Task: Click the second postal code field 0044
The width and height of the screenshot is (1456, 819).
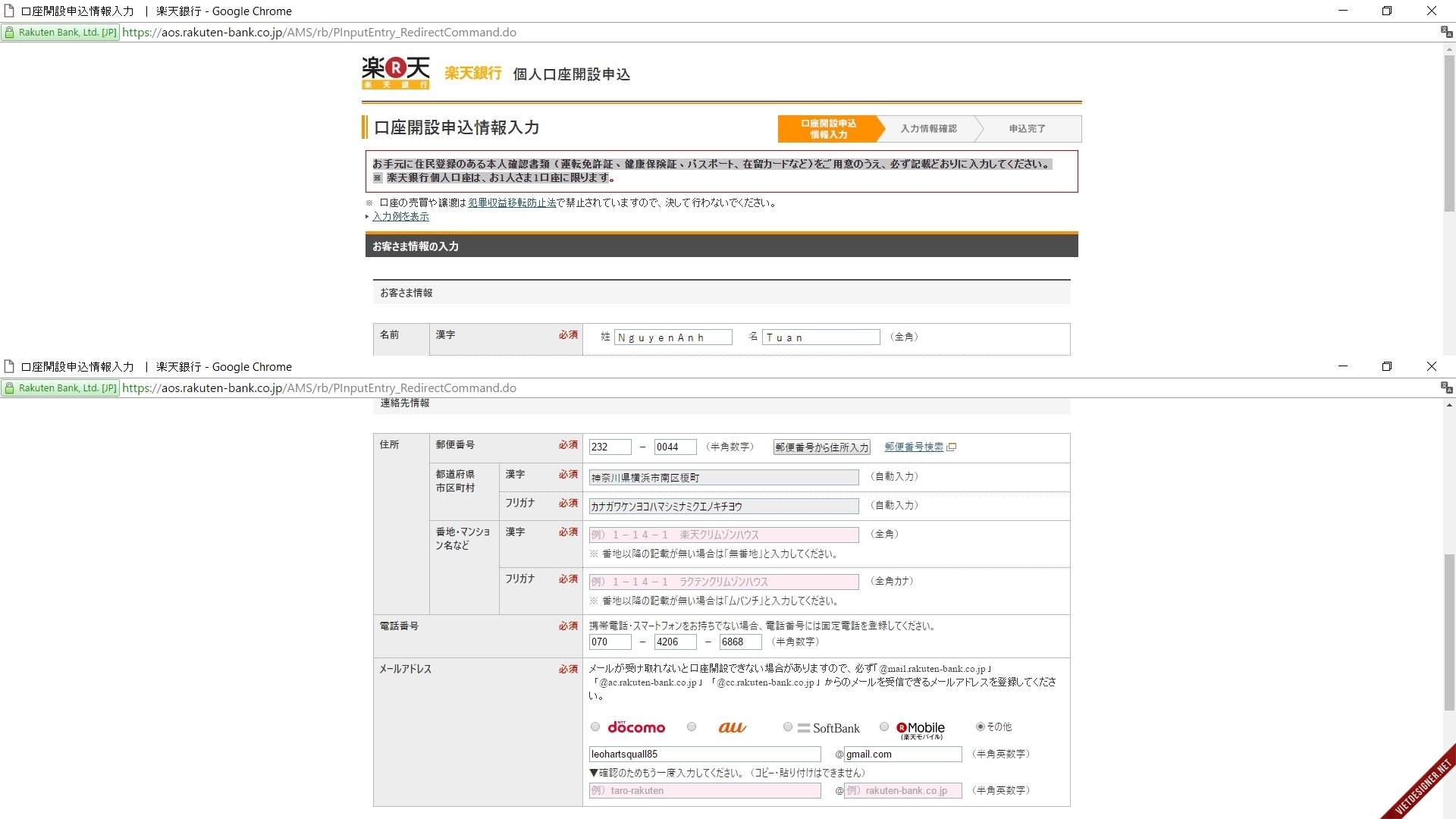Action: tap(676, 447)
